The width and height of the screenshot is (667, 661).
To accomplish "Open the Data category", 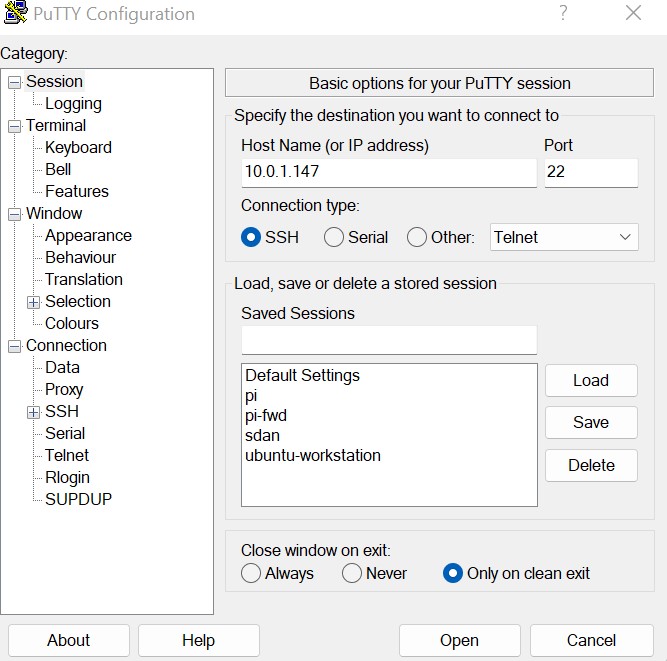I will point(62,368).
